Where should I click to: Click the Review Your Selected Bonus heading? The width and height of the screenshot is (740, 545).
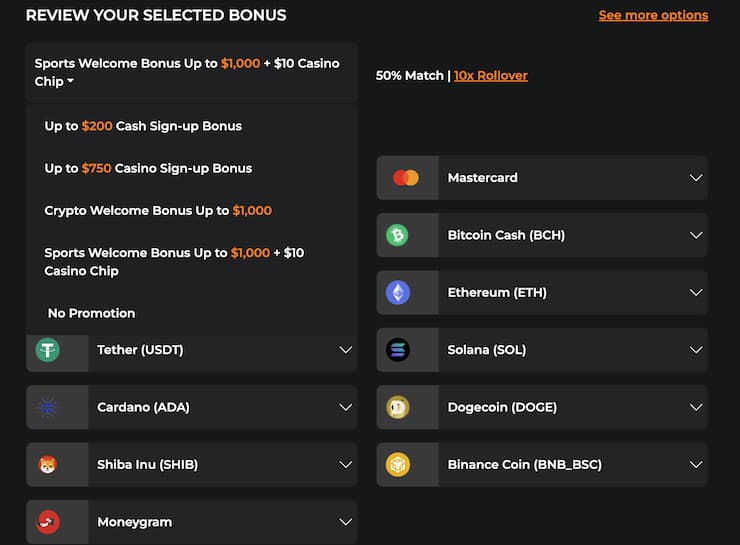coord(156,15)
